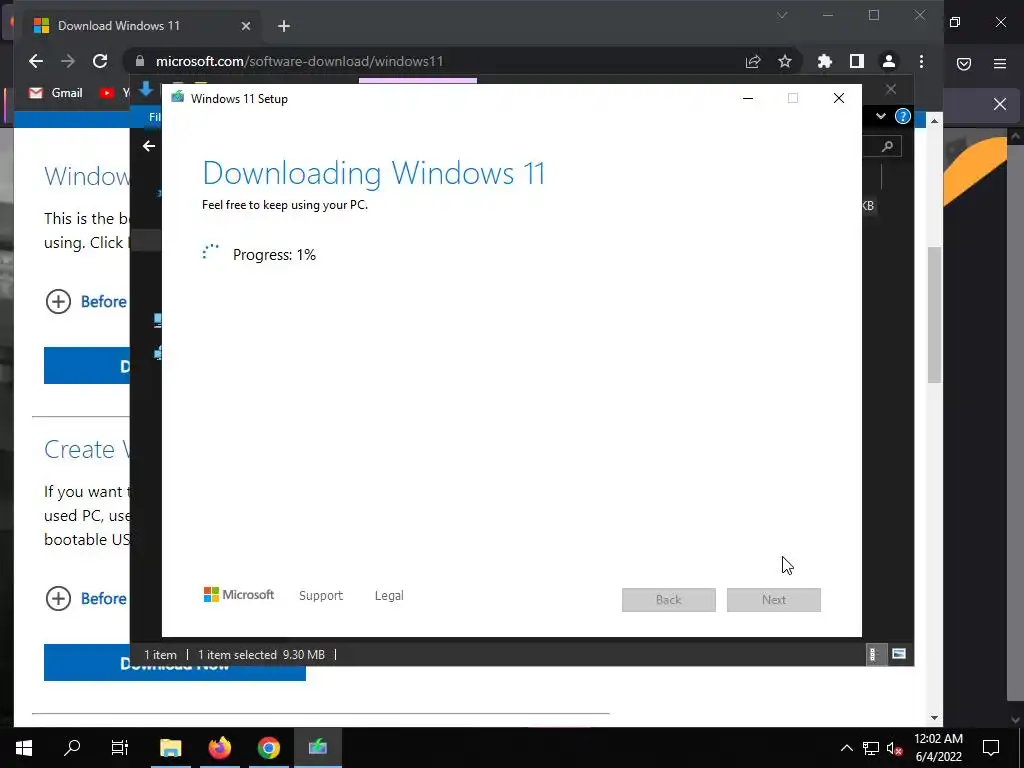The height and width of the screenshot is (768, 1024).
Task: Click the Chrome forward arrow
Action: click(x=68, y=61)
